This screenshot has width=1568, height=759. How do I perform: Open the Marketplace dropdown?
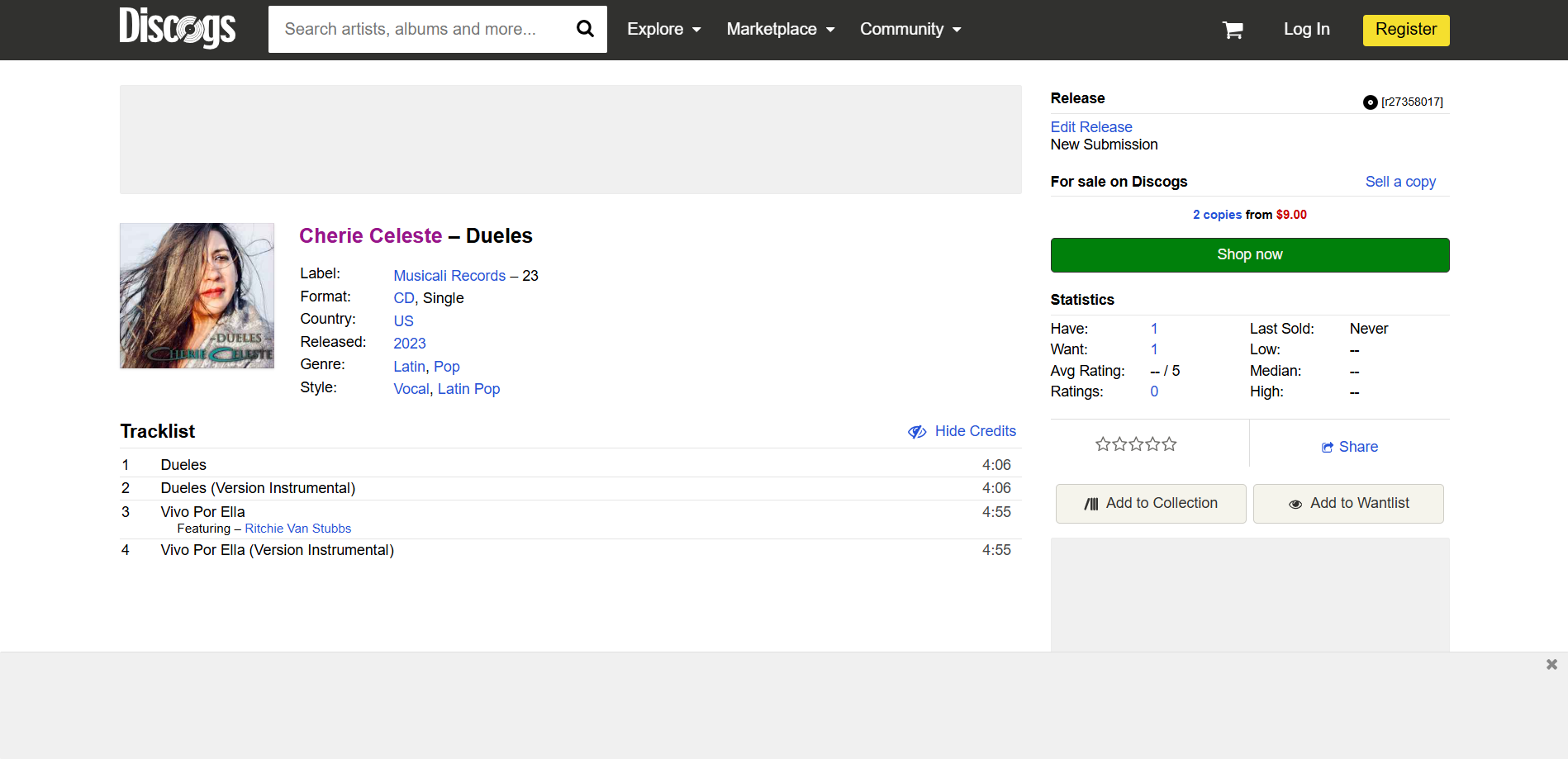point(780,29)
